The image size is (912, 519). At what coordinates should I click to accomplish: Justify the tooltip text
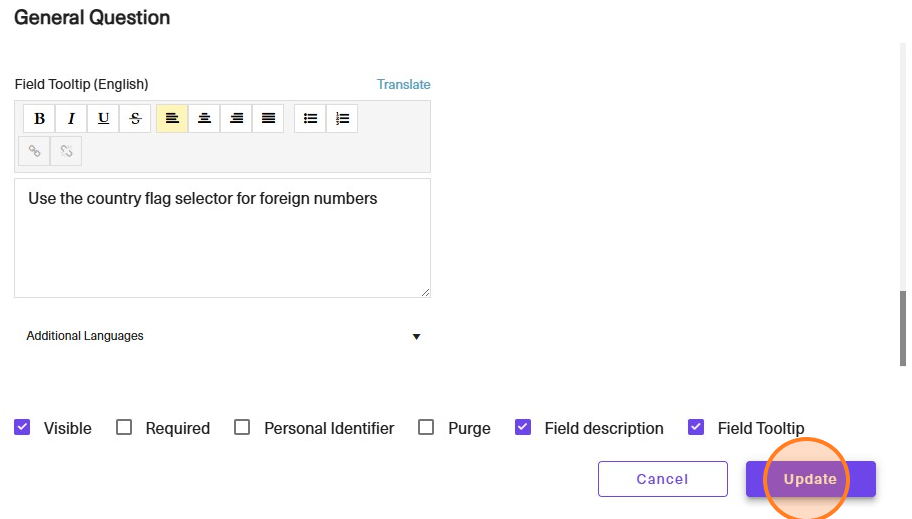[x=268, y=119]
